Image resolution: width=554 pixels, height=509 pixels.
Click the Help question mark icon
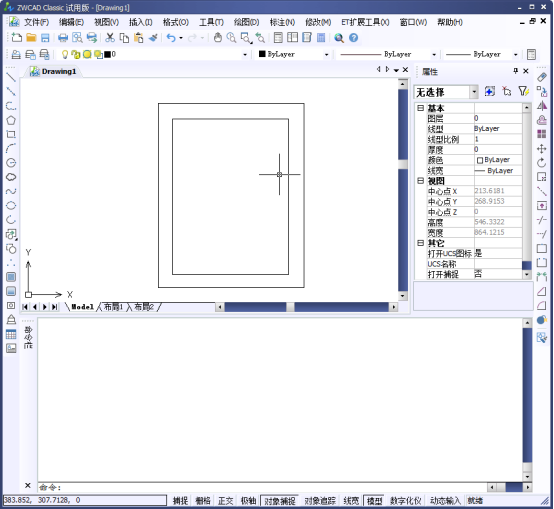tap(353, 37)
